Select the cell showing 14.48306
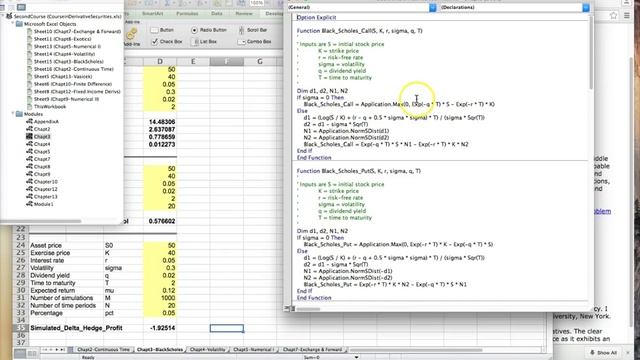Screen dimensions: 640x360 160,122
